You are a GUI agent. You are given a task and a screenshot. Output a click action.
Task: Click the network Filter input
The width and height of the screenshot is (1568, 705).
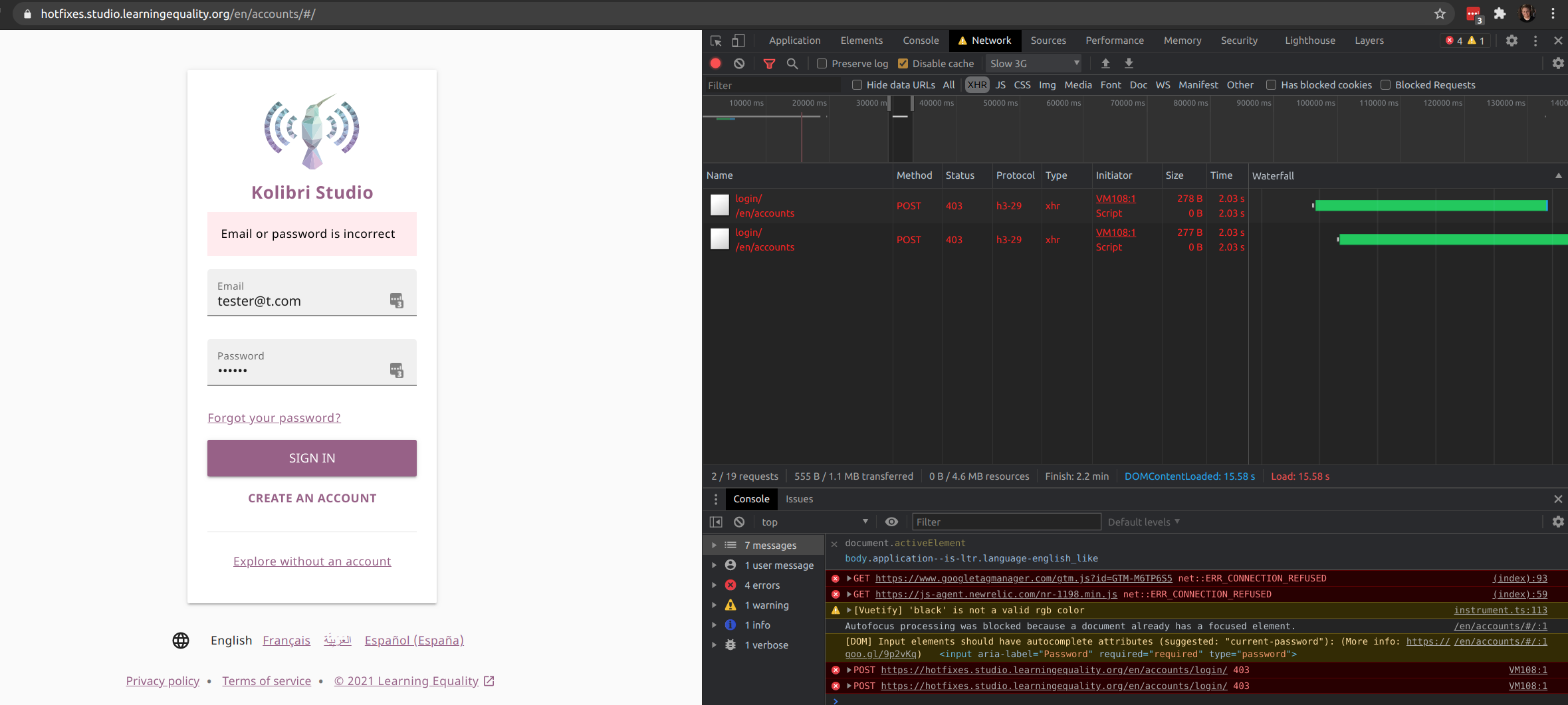[773, 86]
